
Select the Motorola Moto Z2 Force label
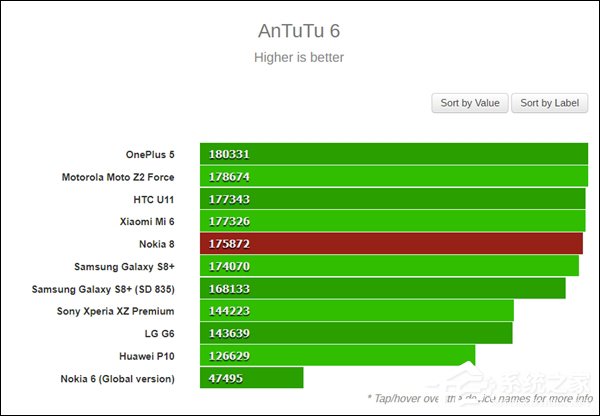pos(118,177)
